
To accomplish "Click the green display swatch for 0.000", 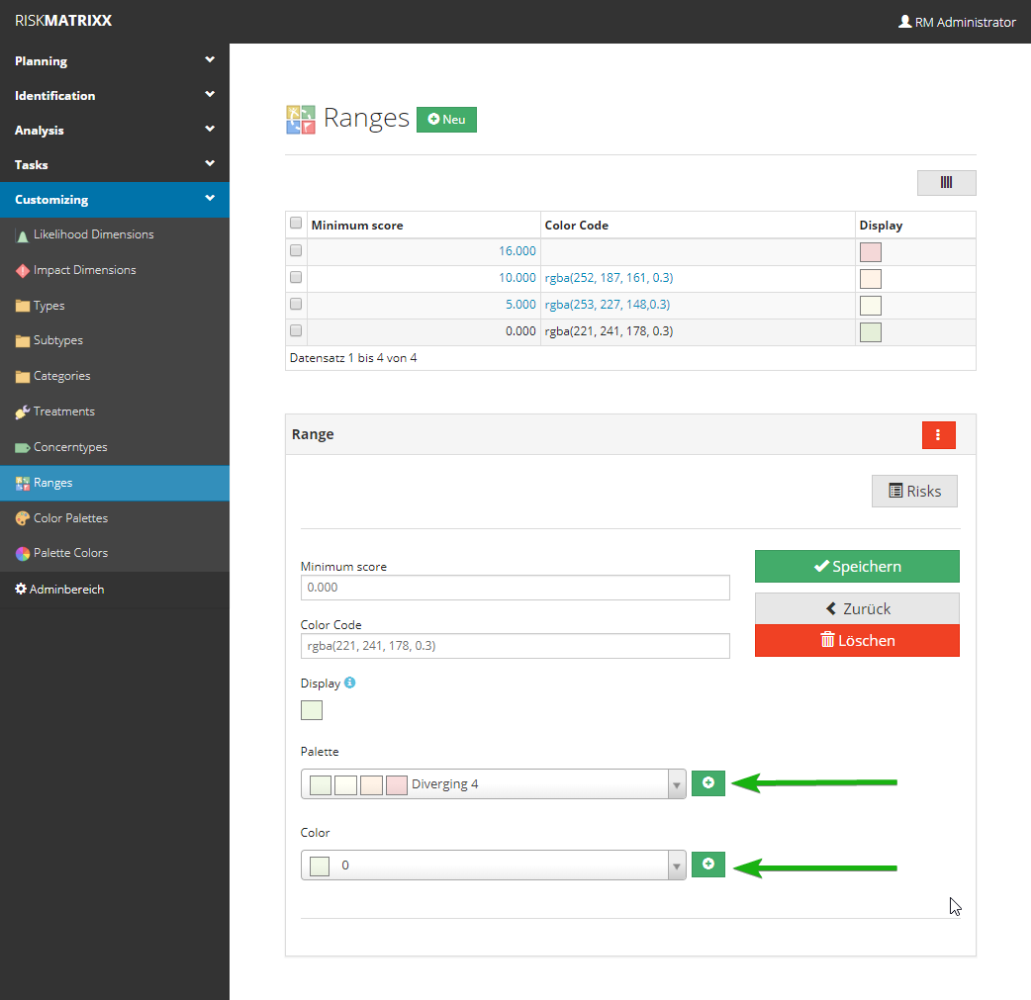I will tap(871, 333).
